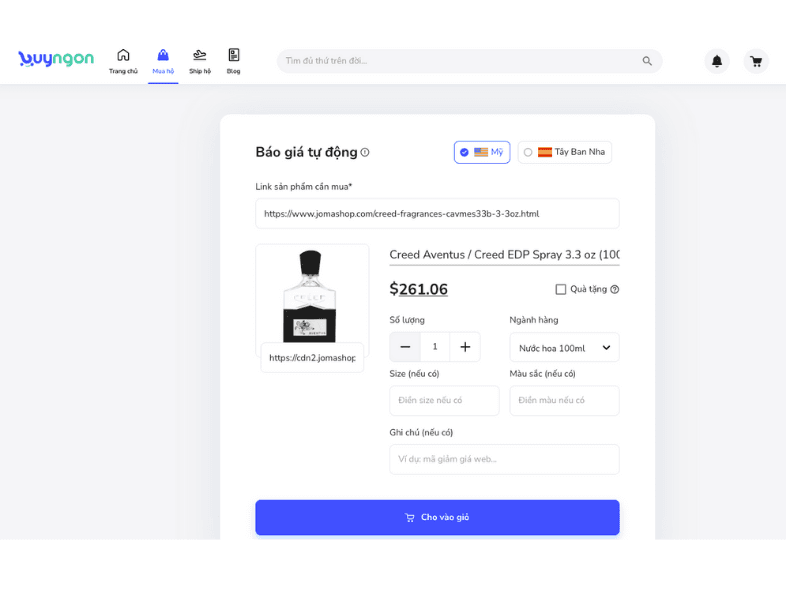The height and width of the screenshot is (600, 800).
Task: Decrease quantity with minus button
Action: [405, 347]
